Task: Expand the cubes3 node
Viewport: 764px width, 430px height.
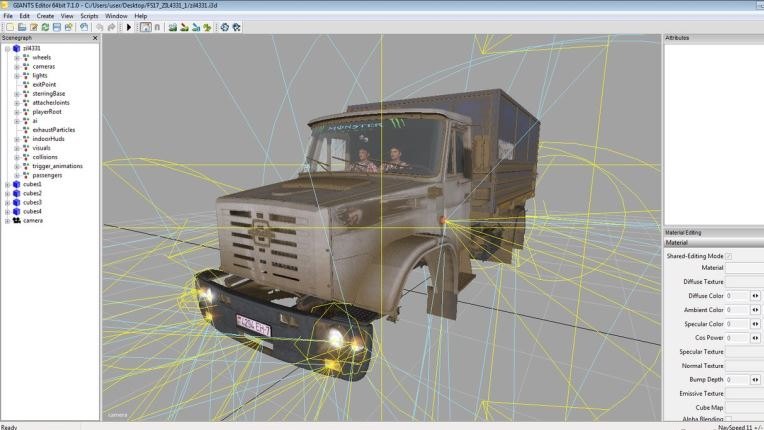Action: click(x=7, y=203)
